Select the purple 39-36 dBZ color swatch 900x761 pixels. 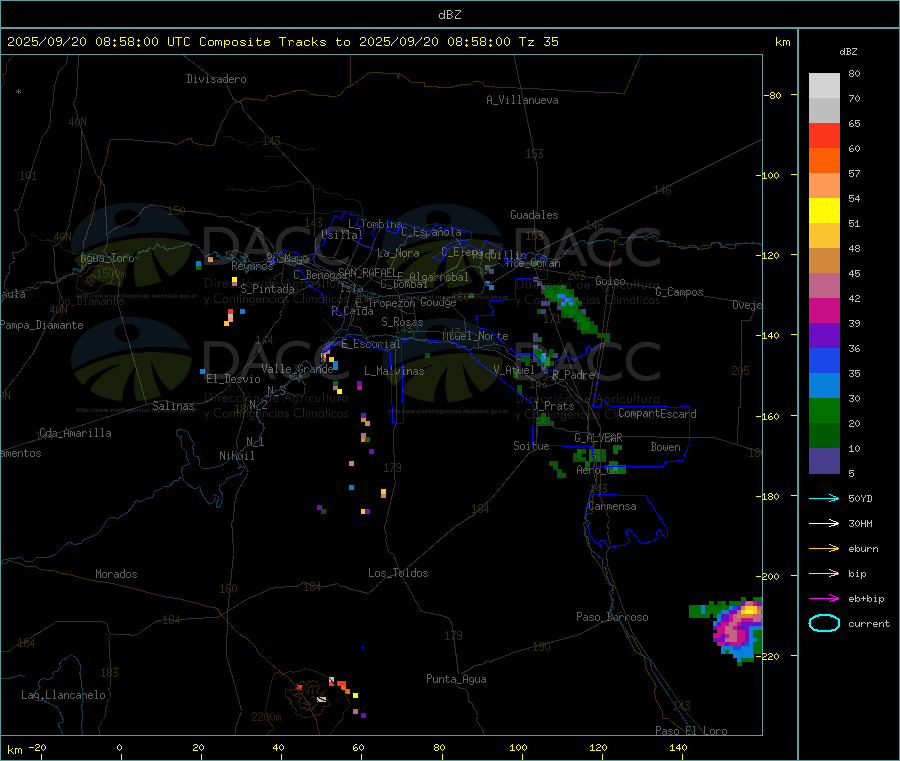click(x=824, y=336)
